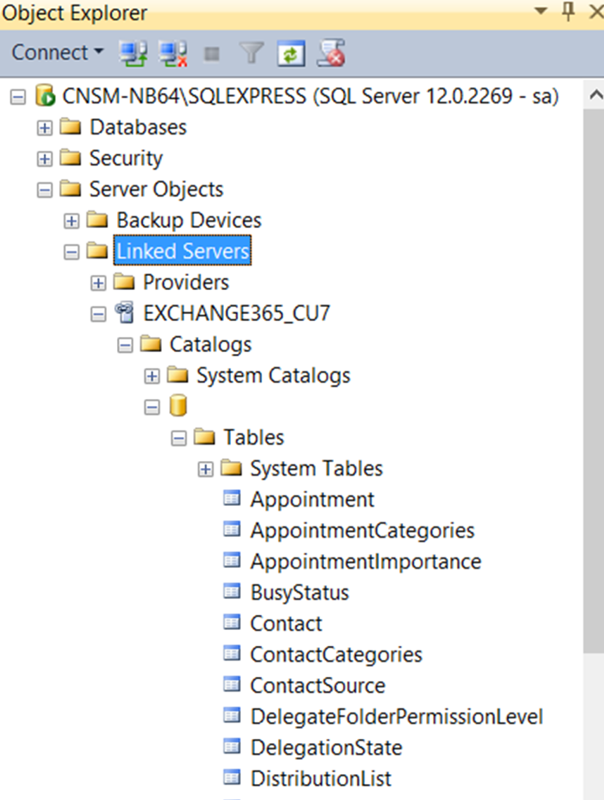
Task: Toggle auto-hide with the pin icon
Action: tap(567, 12)
